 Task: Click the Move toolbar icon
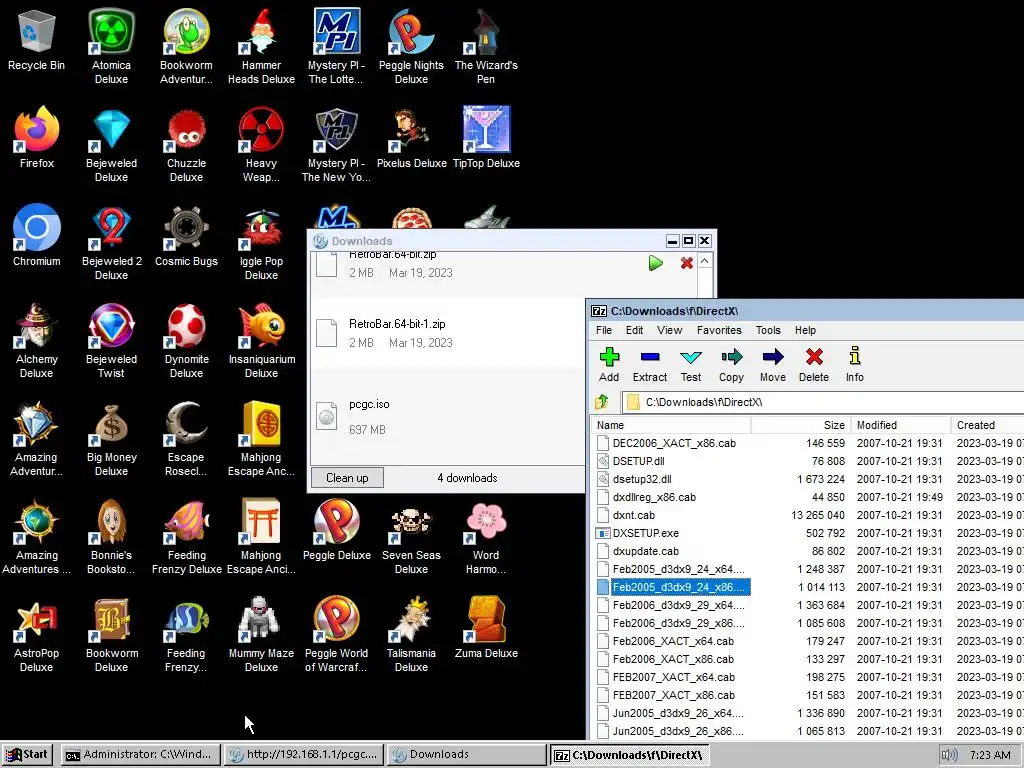pos(773,365)
